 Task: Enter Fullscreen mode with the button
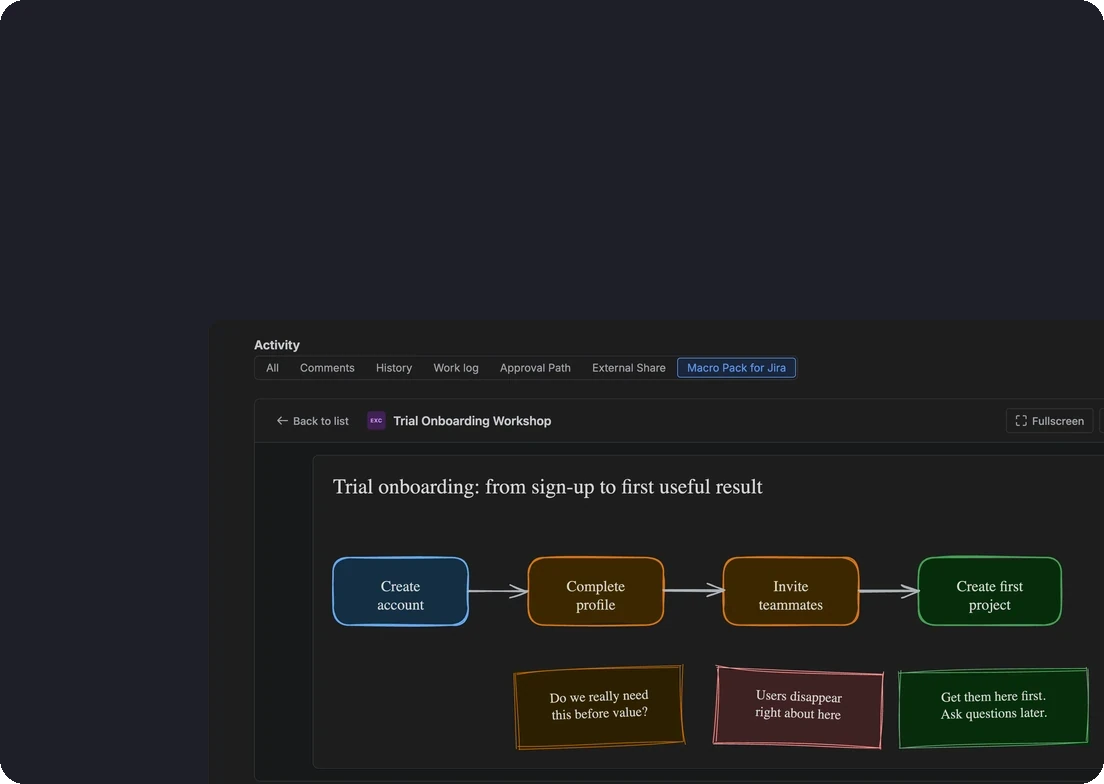[x=1049, y=421]
